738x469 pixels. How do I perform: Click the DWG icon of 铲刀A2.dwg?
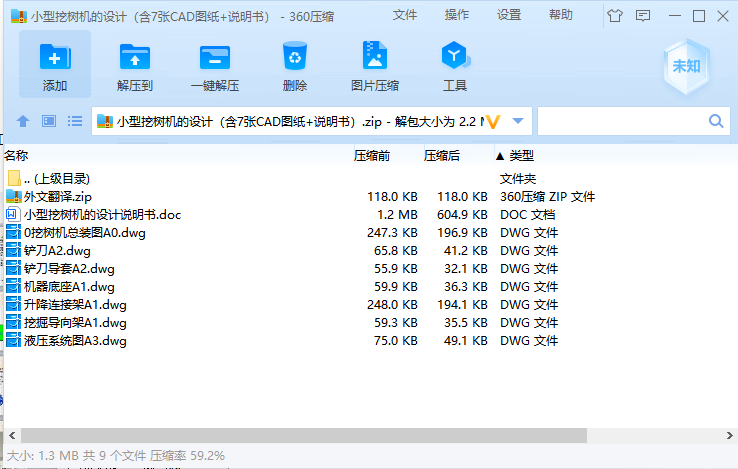click(x=13, y=251)
